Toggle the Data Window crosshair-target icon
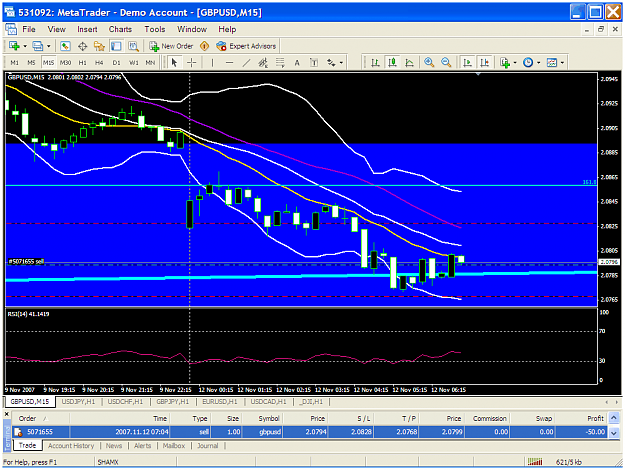625x470 pixels. (83, 46)
